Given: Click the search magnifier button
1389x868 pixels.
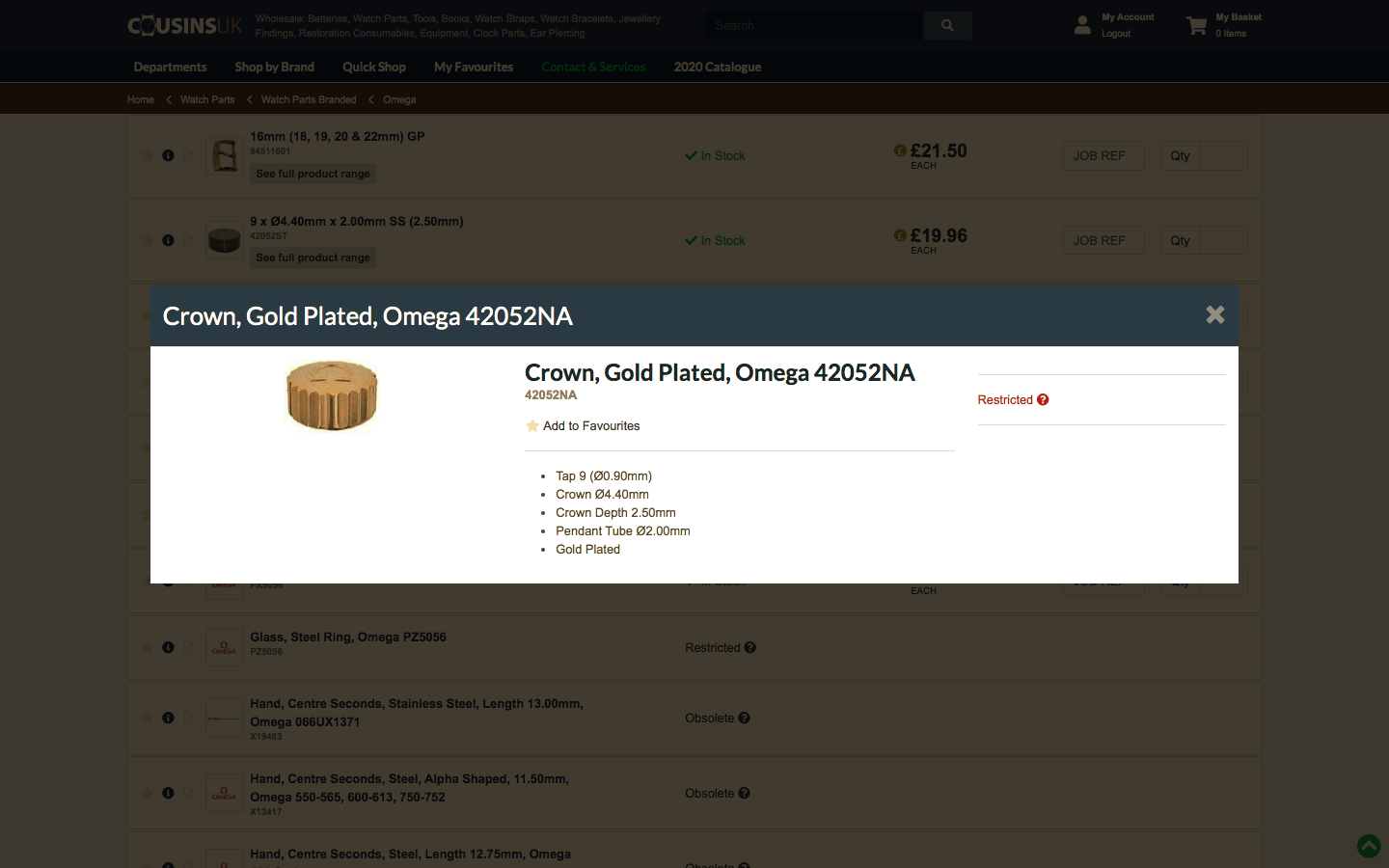Looking at the screenshot, I should (x=947, y=26).
